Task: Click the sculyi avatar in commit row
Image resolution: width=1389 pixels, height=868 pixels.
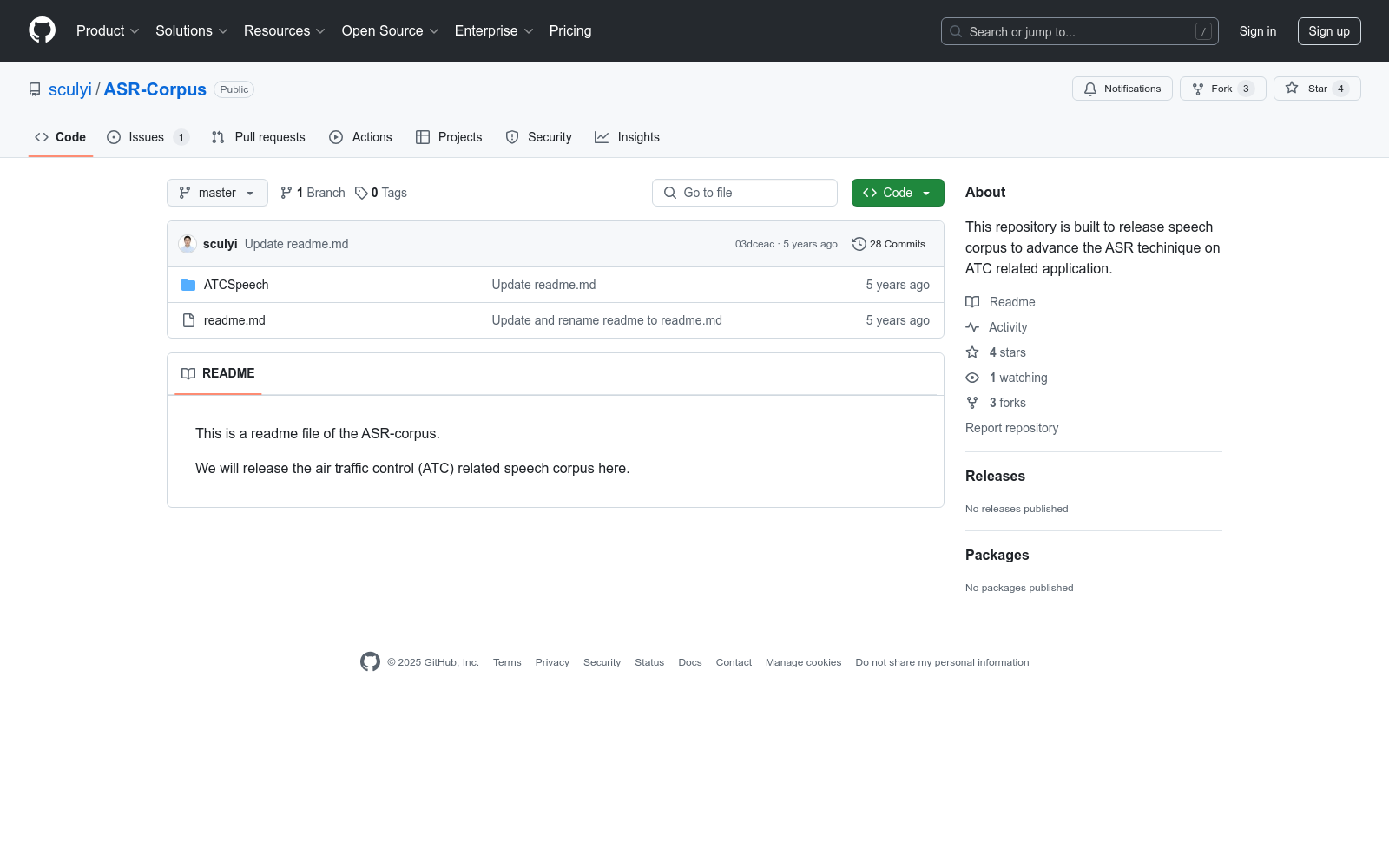Action: point(188,244)
